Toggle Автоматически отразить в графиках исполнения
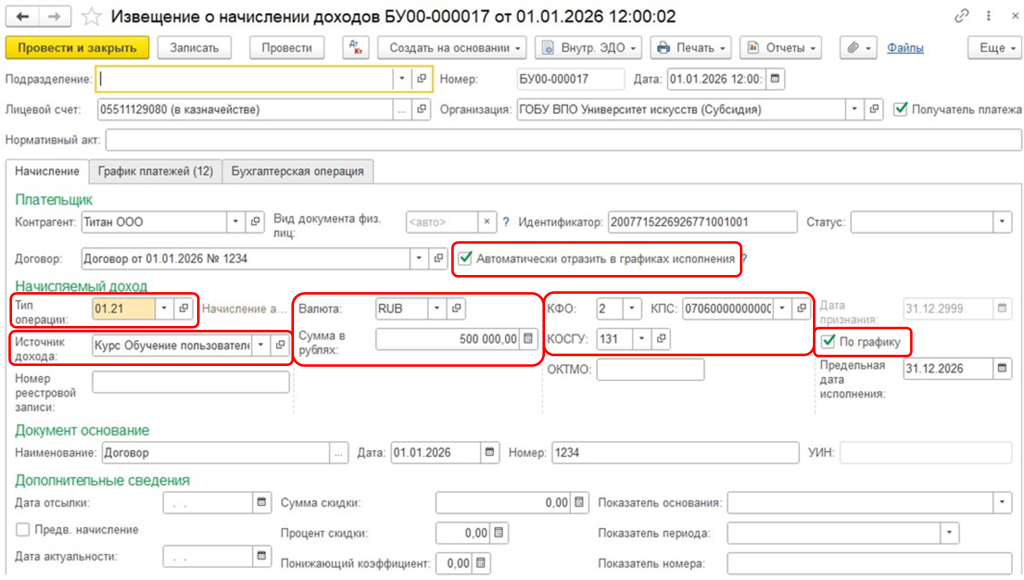The width and height of the screenshot is (1024, 580). (x=465, y=259)
